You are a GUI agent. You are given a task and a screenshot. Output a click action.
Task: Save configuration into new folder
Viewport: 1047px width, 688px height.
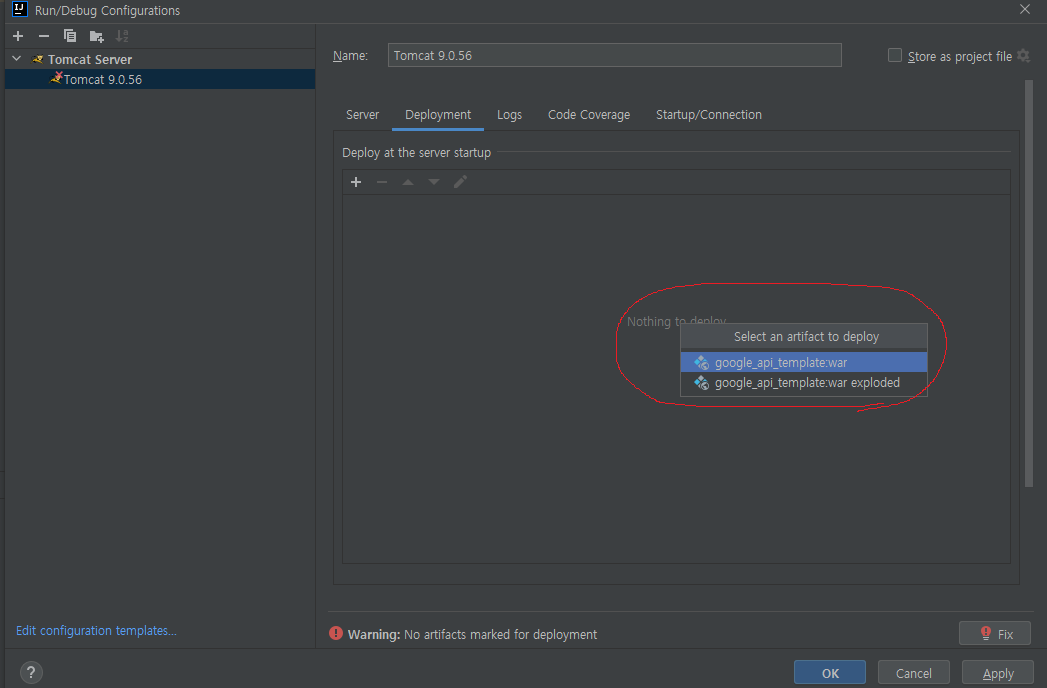click(96, 36)
